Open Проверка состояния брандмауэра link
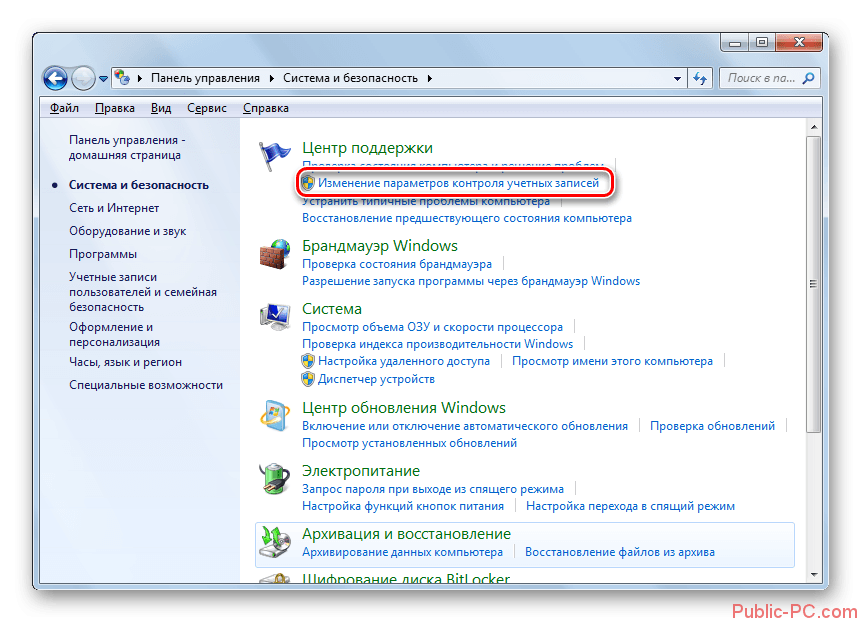862x623 pixels. [x=397, y=264]
